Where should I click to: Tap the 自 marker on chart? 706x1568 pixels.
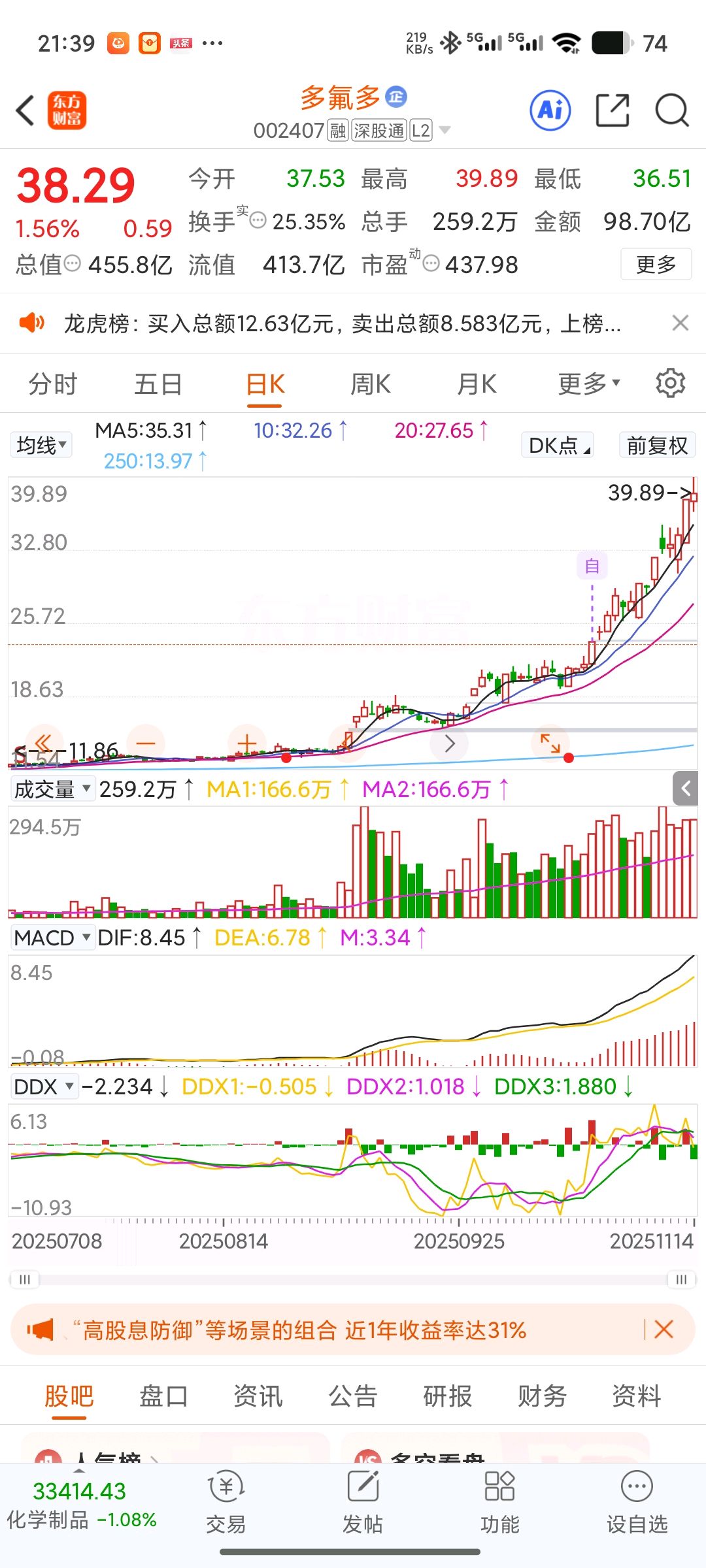click(x=592, y=565)
